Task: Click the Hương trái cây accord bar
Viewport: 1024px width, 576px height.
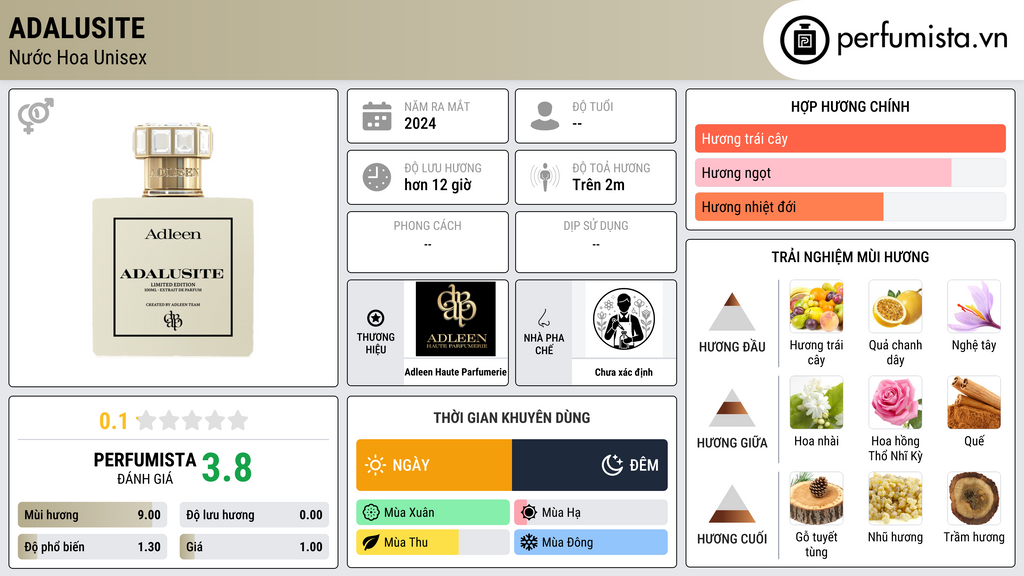Action: 850,138
